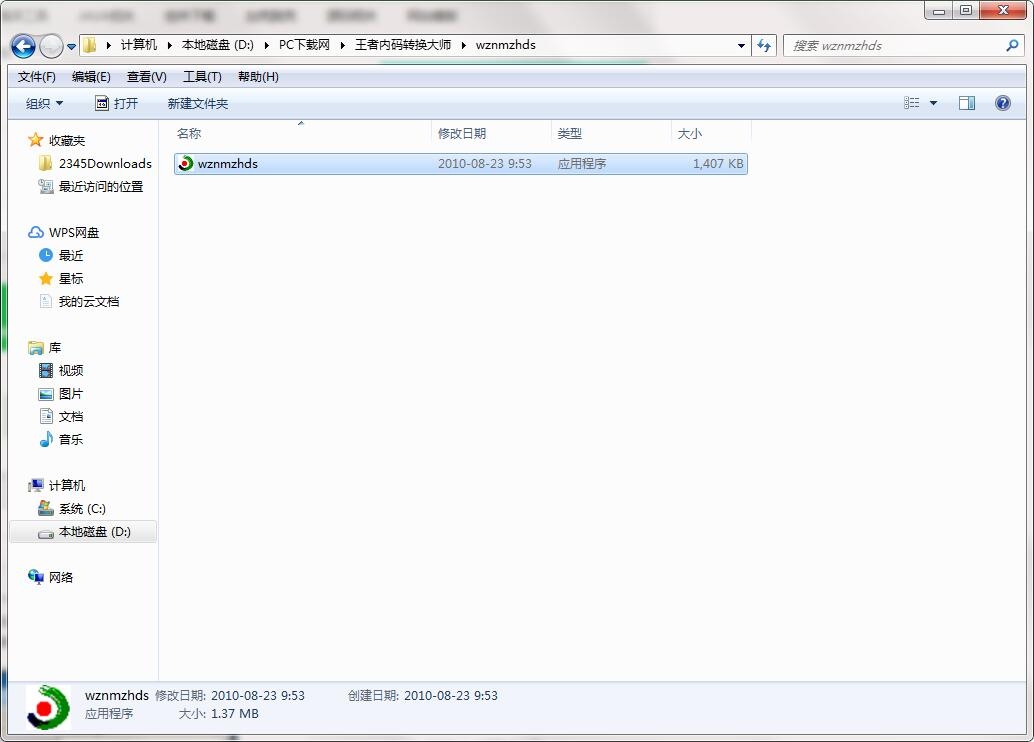Click the 创建日期 value in details pane
This screenshot has width=1034, height=742.
(x=450, y=696)
